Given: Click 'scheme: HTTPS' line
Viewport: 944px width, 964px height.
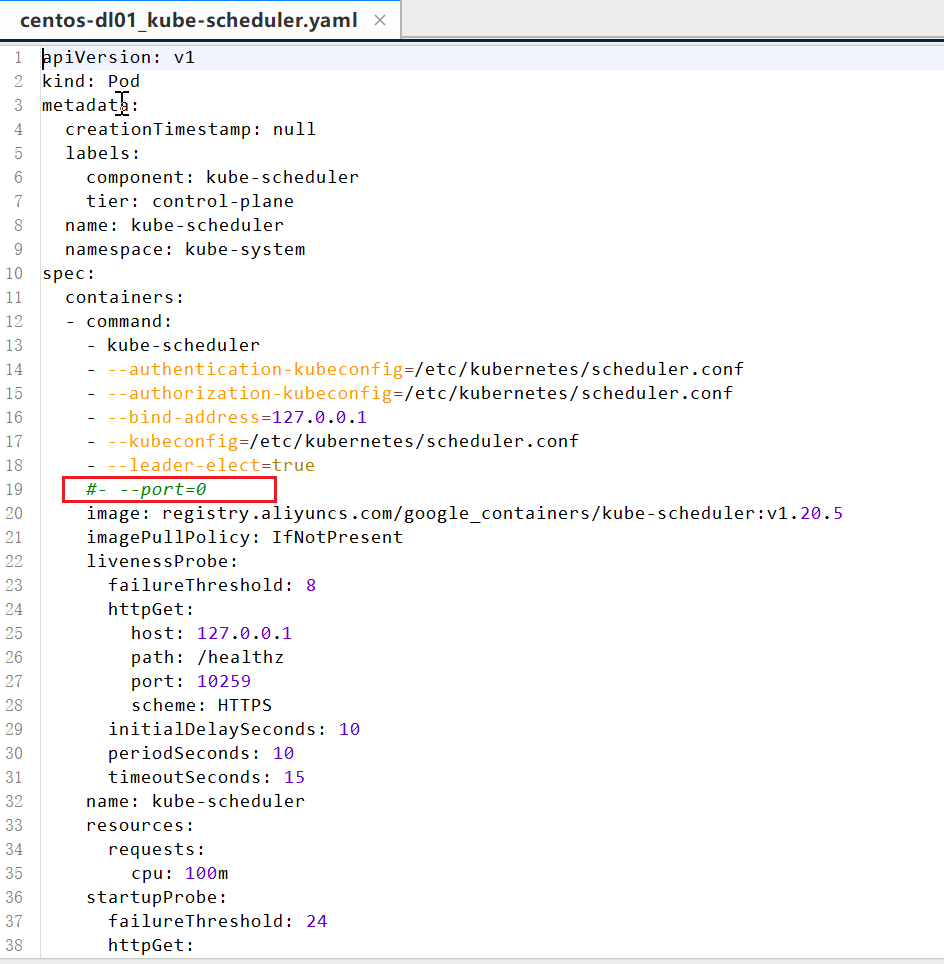Looking at the screenshot, I should pyautogui.click(x=201, y=705).
